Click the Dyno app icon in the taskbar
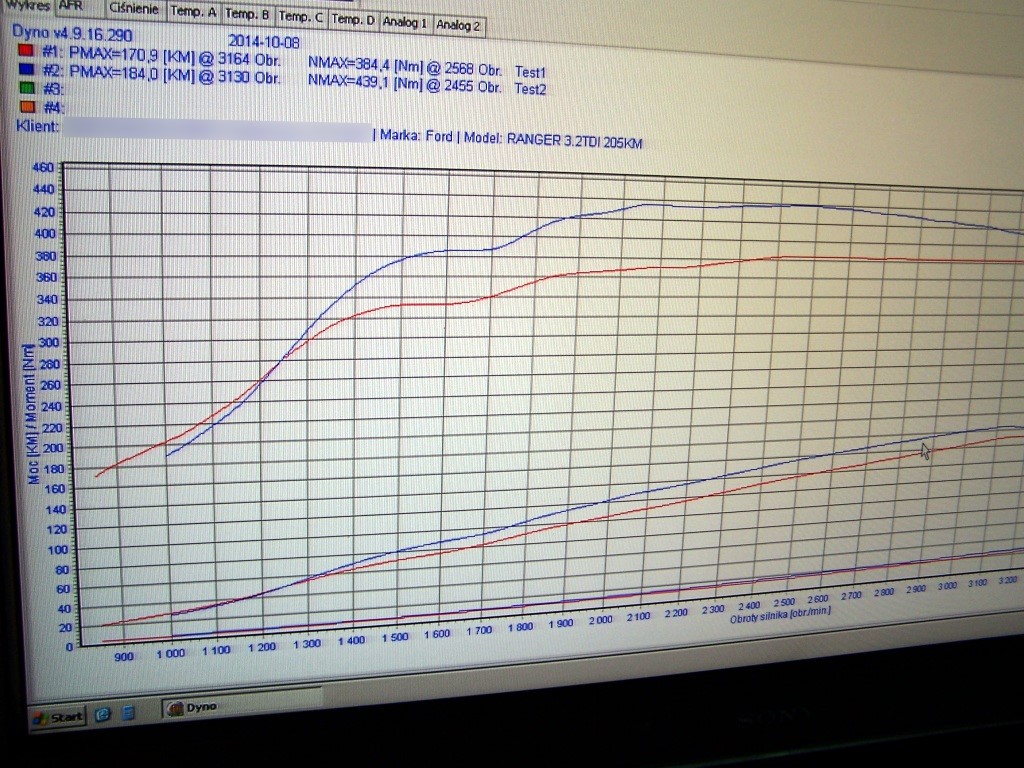1024x768 pixels. (175, 709)
